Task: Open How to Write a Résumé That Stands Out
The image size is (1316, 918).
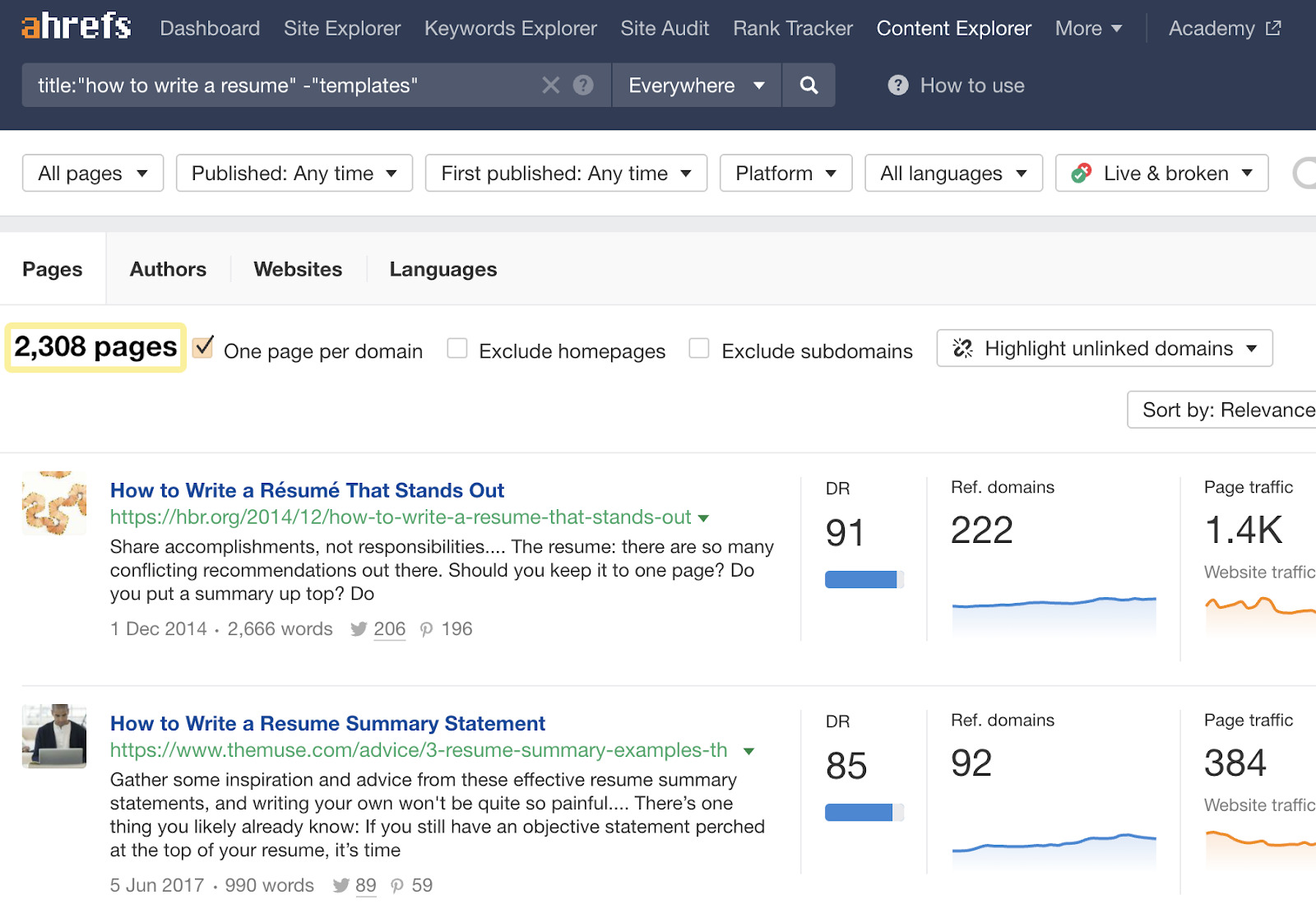Action: pyautogui.click(x=307, y=490)
